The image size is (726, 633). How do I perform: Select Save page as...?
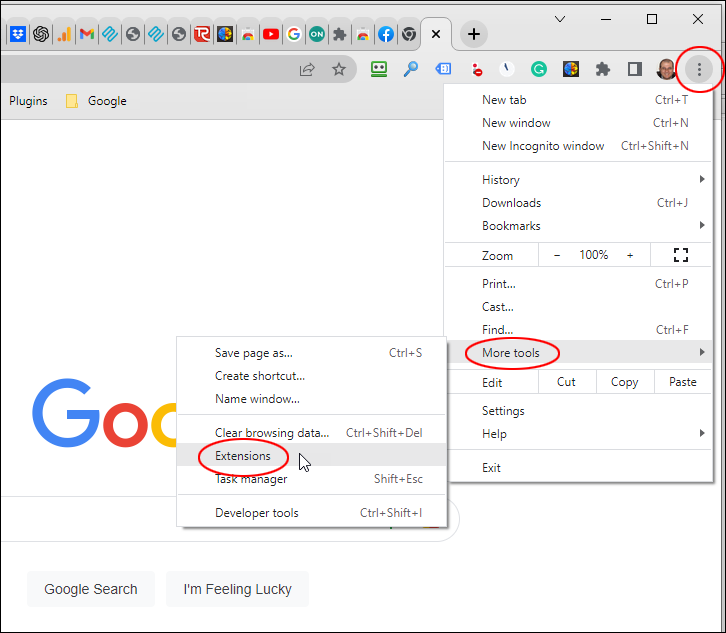tap(312, 353)
